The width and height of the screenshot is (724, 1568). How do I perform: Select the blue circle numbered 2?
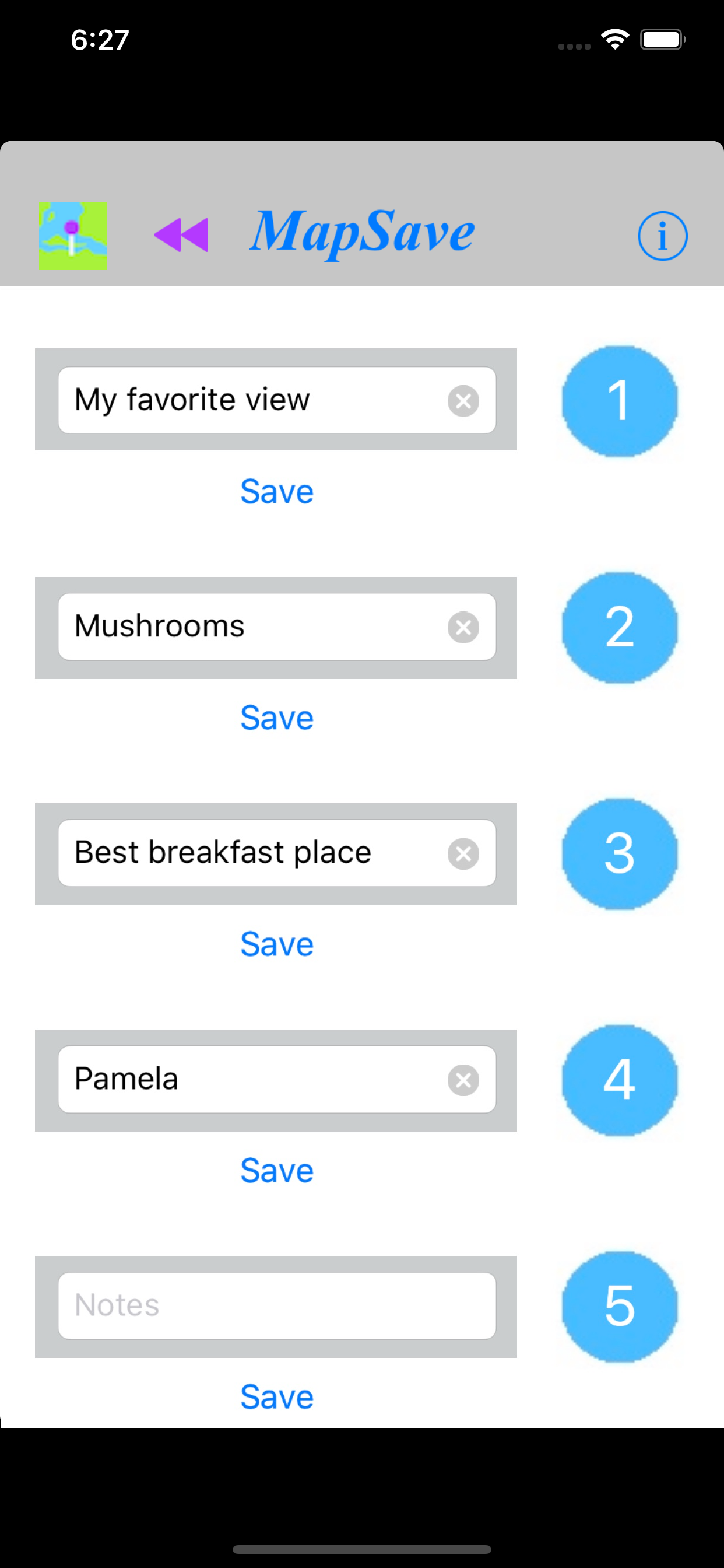(619, 628)
